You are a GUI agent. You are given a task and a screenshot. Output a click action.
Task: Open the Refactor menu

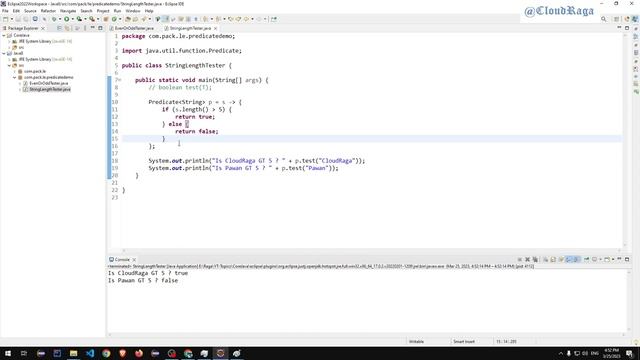(48, 11)
